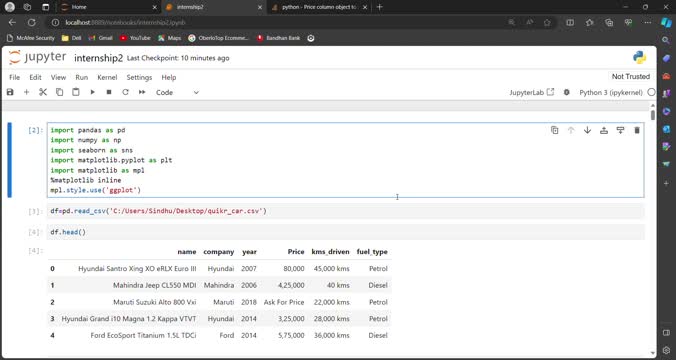Image resolution: width=676 pixels, height=360 pixels.
Task: Move the active cell down with arrow icon
Action: click(587, 130)
